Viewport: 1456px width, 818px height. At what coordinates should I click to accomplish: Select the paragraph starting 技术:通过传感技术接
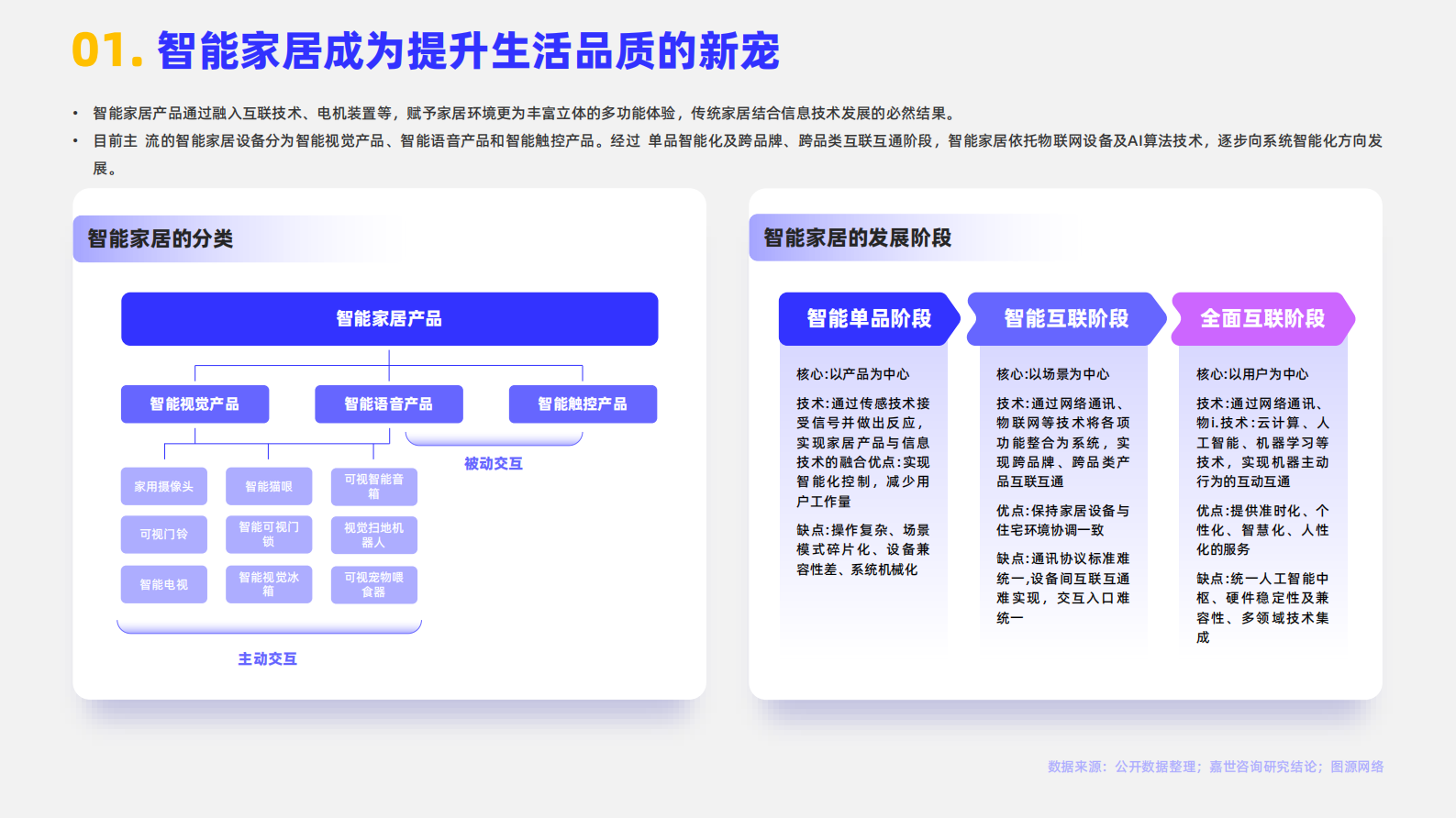(863, 452)
